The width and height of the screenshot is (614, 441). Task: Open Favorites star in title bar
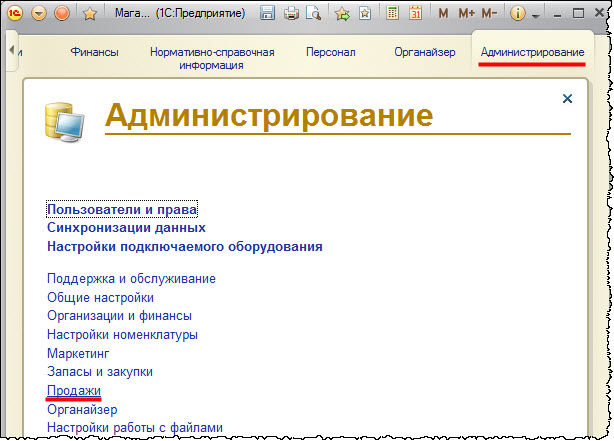tap(90, 14)
